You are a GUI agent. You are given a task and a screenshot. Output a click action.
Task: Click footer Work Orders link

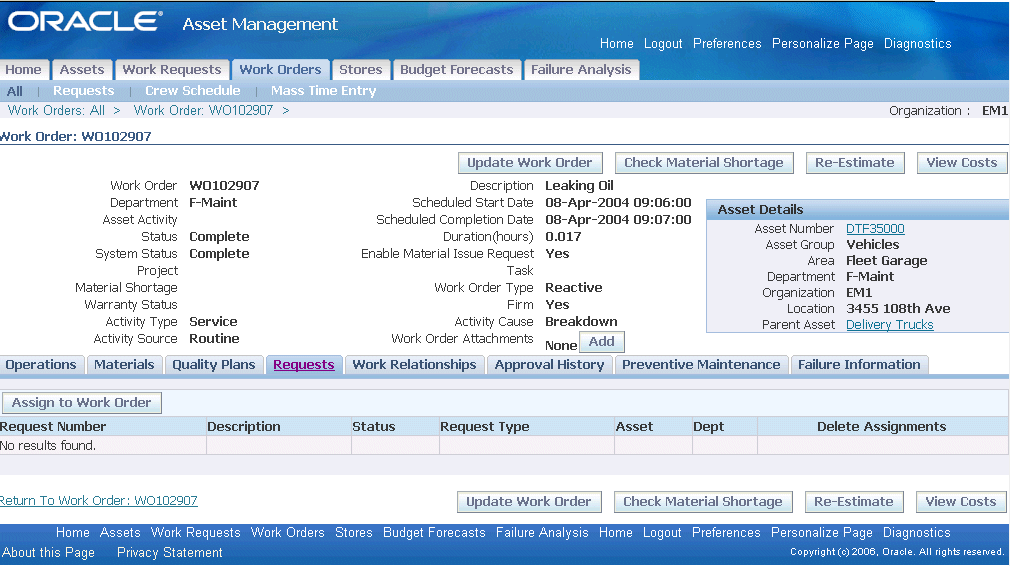click(x=287, y=533)
